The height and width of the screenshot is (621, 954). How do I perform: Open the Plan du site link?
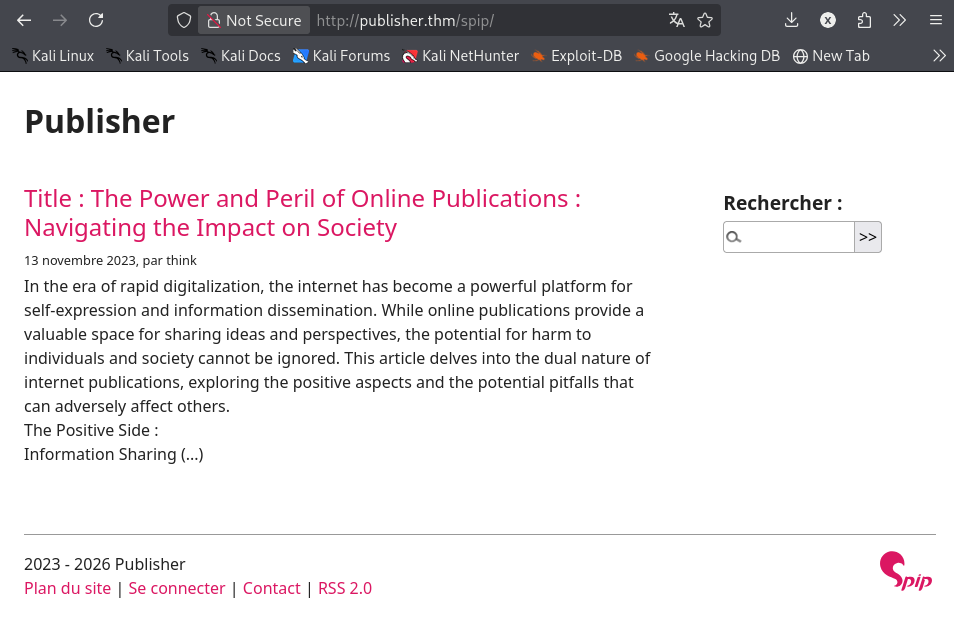[68, 588]
